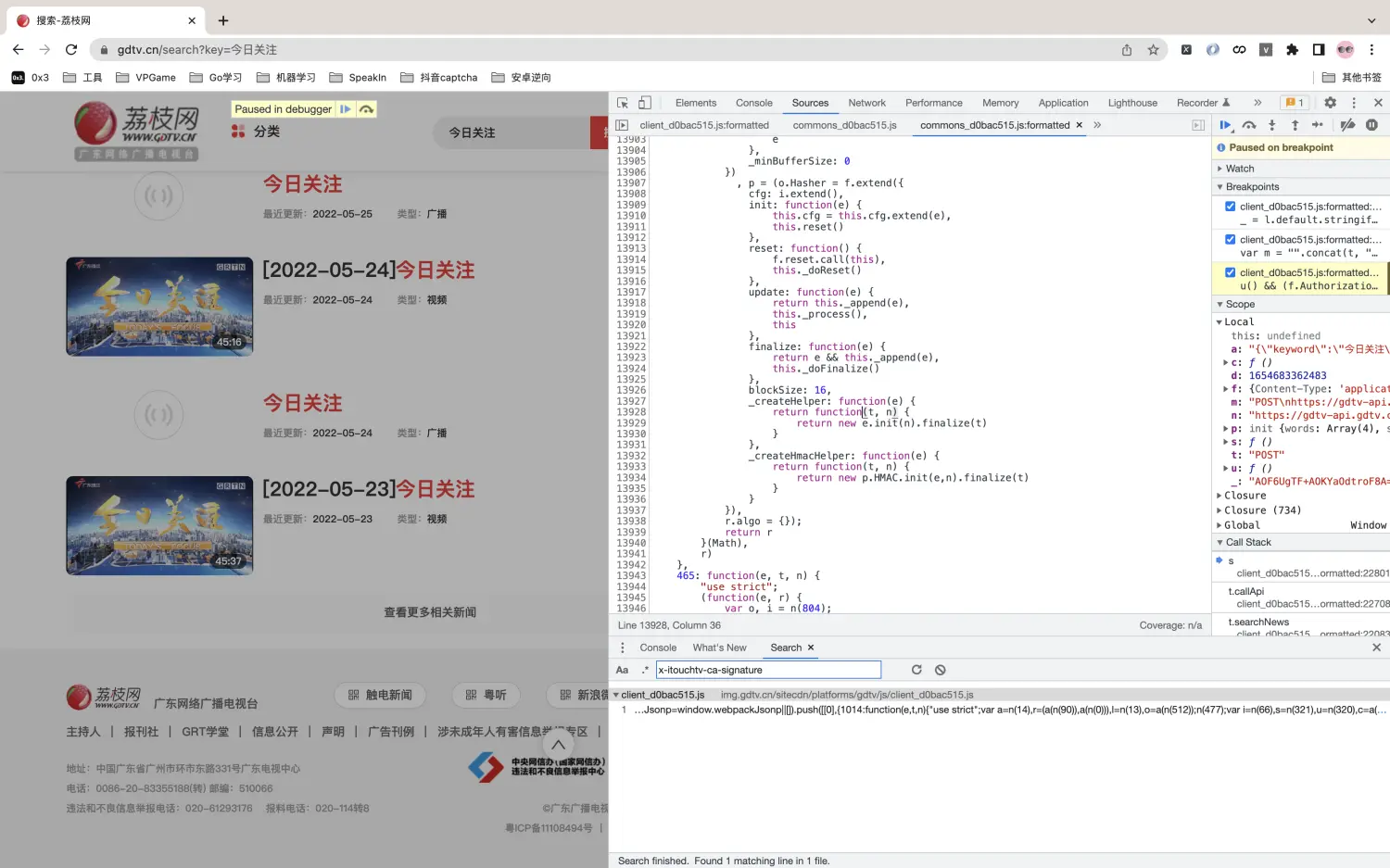Toggle device toolbar emulation

pyautogui.click(x=645, y=103)
